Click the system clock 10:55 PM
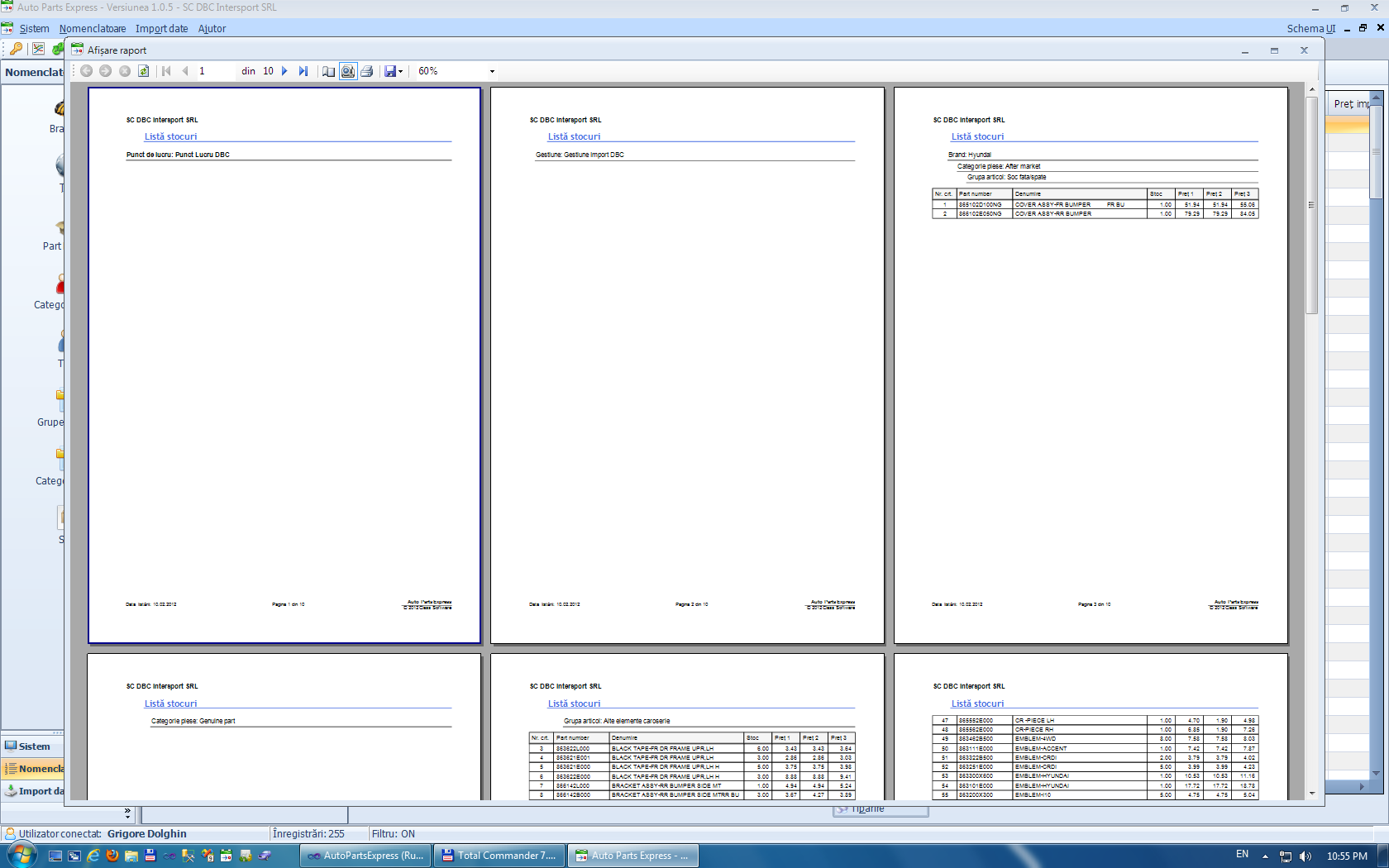The width and height of the screenshot is (1389, 868). [1347, 856]
